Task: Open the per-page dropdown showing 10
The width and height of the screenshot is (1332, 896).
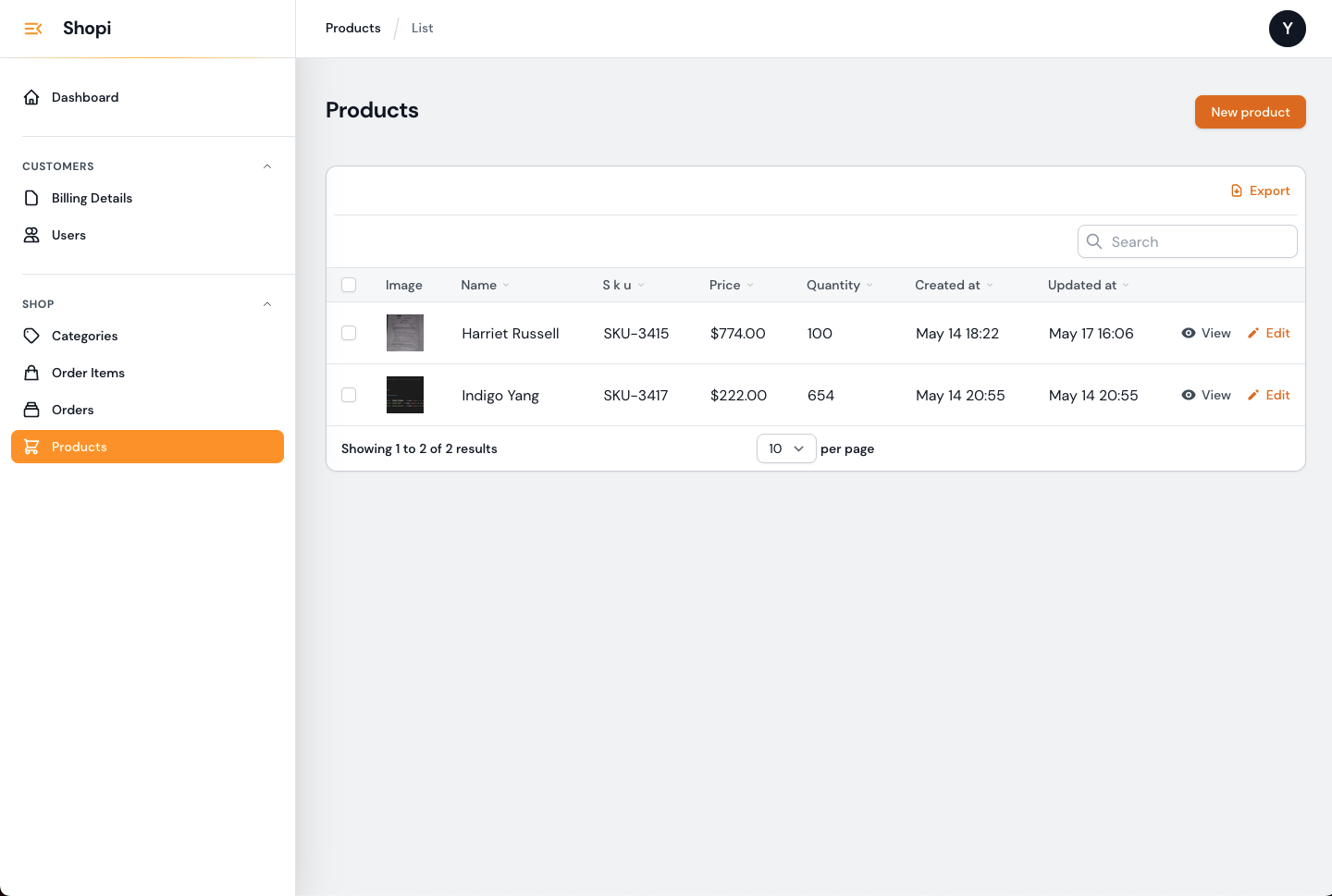Action: pos(786,448)
